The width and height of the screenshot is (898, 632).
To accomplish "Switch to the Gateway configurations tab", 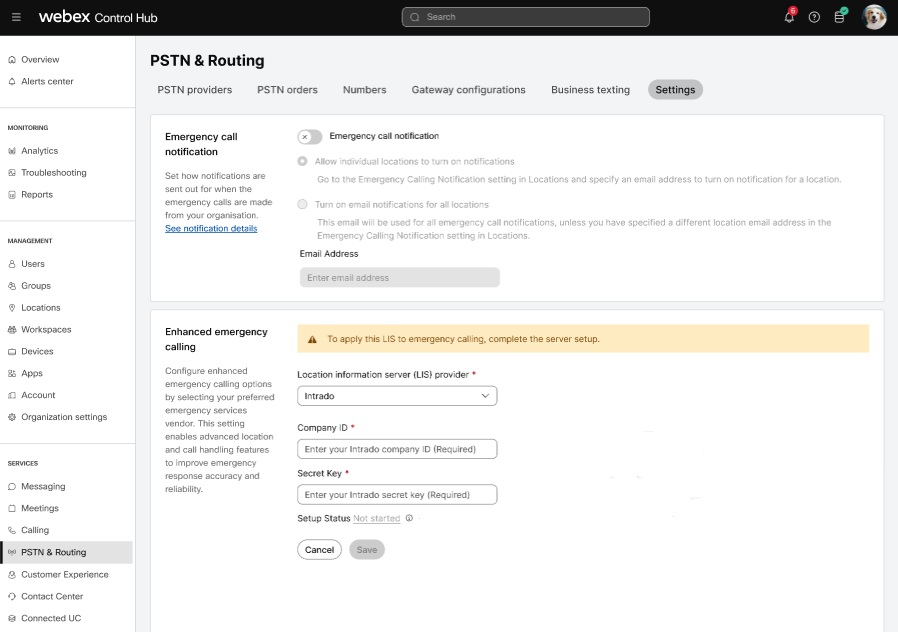I will coord(468,90).
